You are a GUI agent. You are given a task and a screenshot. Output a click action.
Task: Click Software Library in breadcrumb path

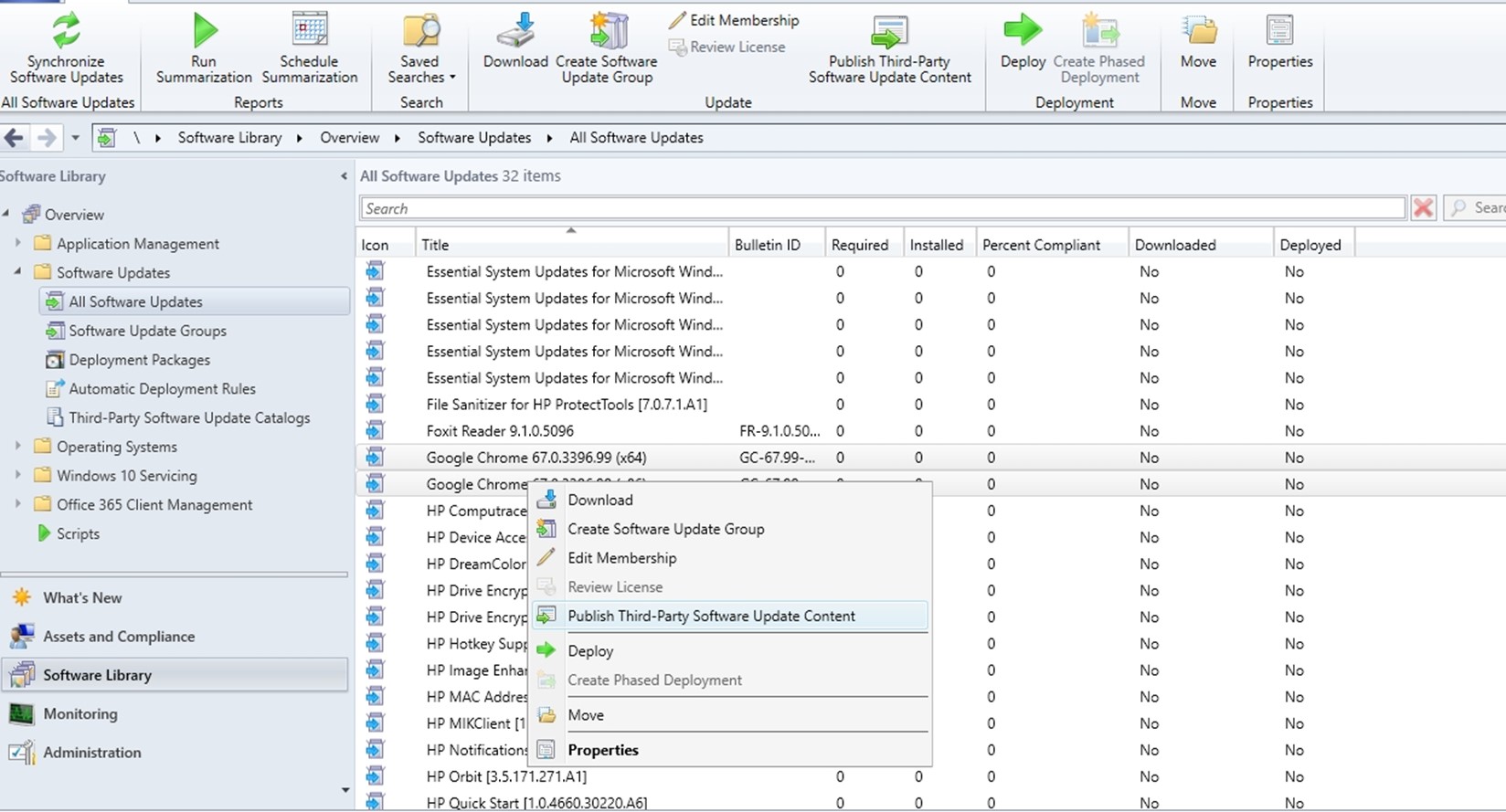coord(229,138)
